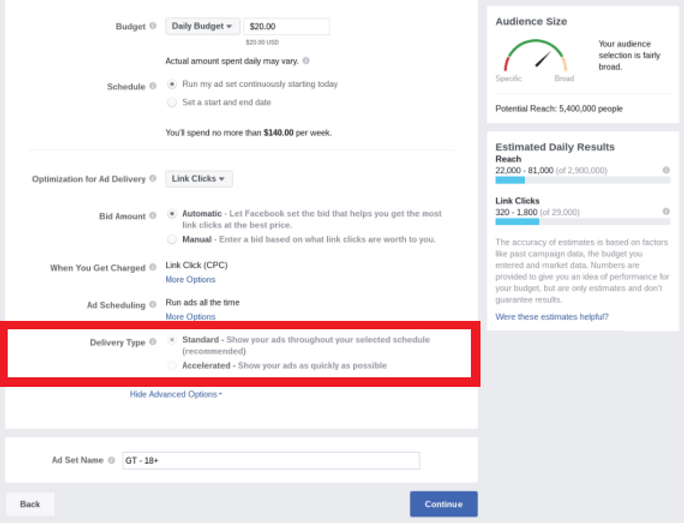This screenshot has width=684, height=523.
Task: Open the Link Clicks optimization dropdown
Action: 199,179
